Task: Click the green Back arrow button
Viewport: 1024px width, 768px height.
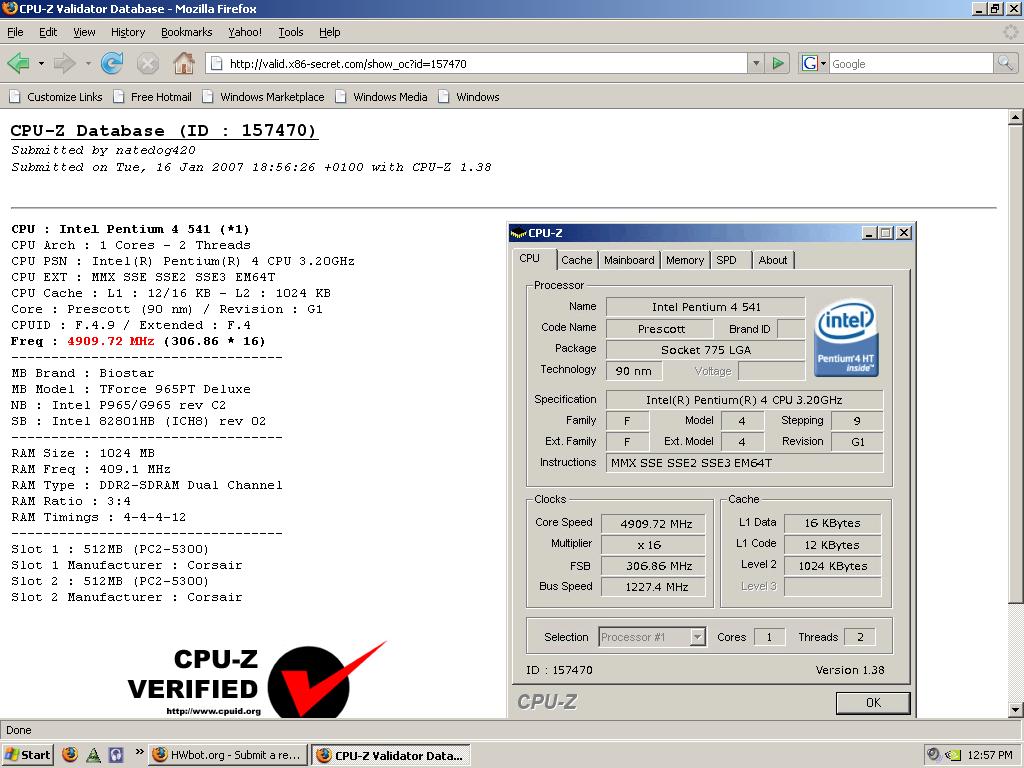Action: (18, 63)
